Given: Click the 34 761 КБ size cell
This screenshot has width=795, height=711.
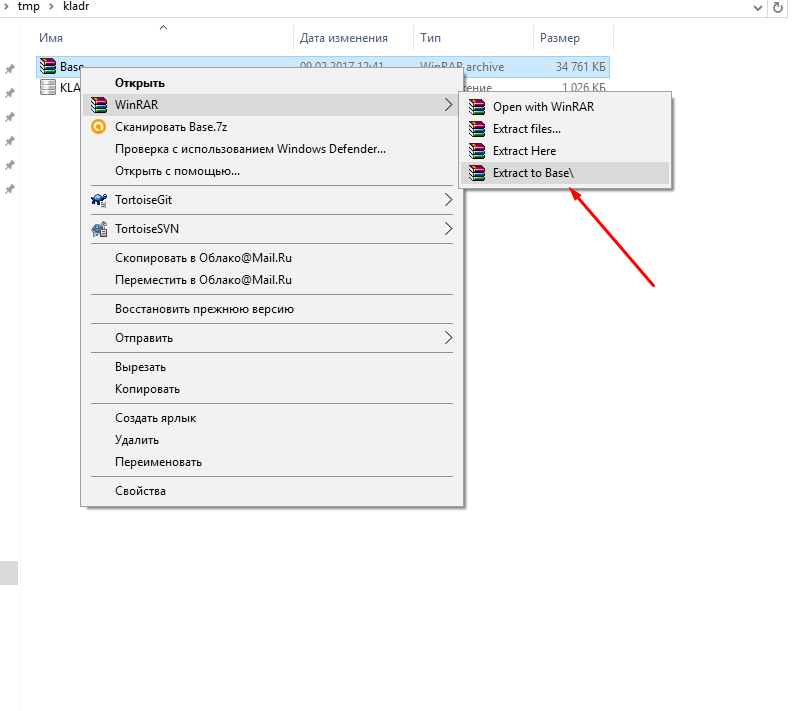Looking at the screenshot, I should (x=581, y=67).
